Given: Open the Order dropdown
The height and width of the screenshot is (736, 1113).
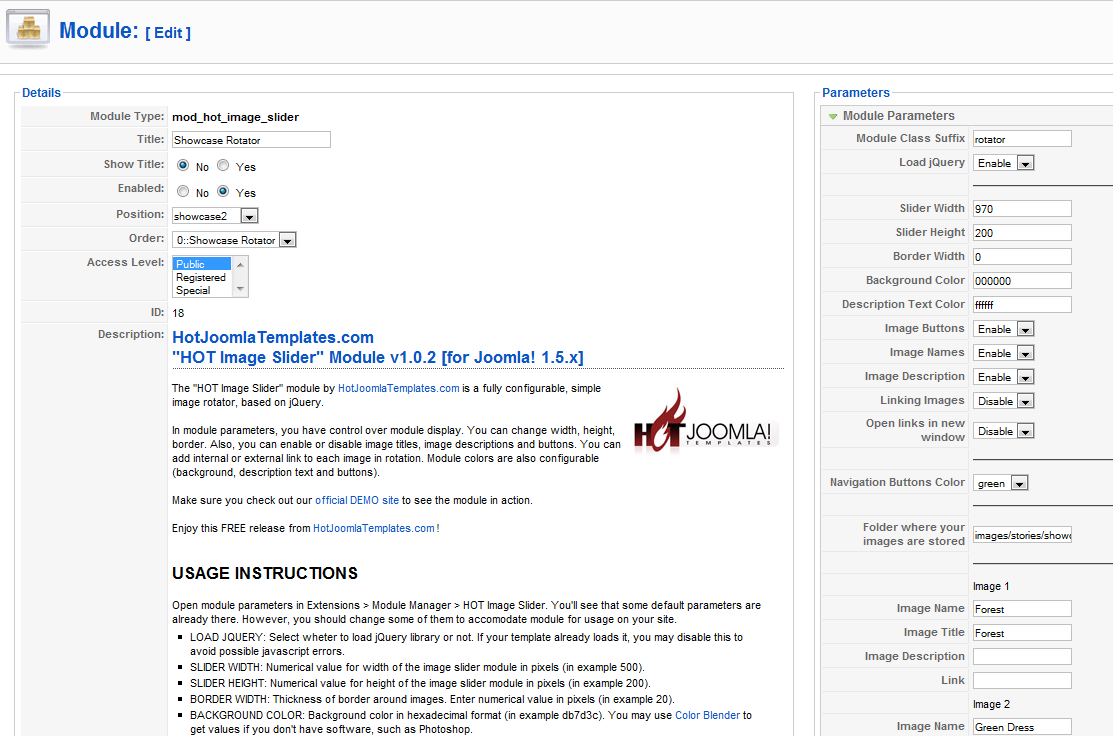Looking at the screenshot, I should [x=234, y=240].
